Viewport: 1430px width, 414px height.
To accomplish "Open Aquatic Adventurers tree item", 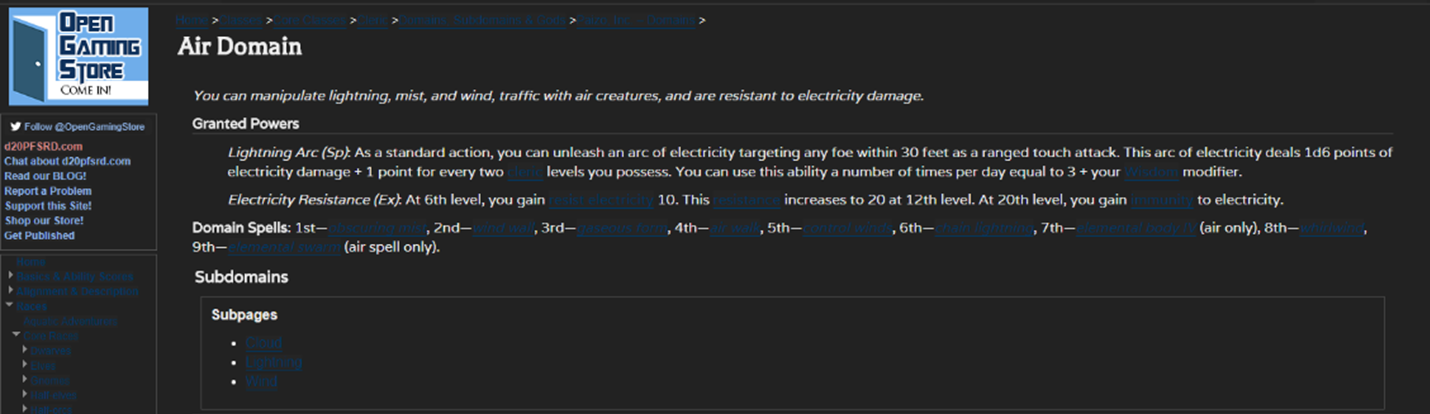I will [x=70, y=321].
